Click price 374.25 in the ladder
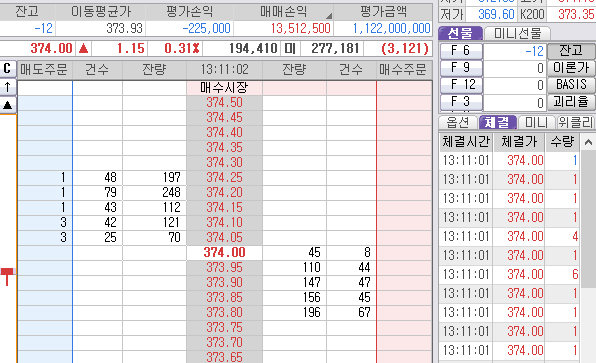 click(x=224, y=178)
